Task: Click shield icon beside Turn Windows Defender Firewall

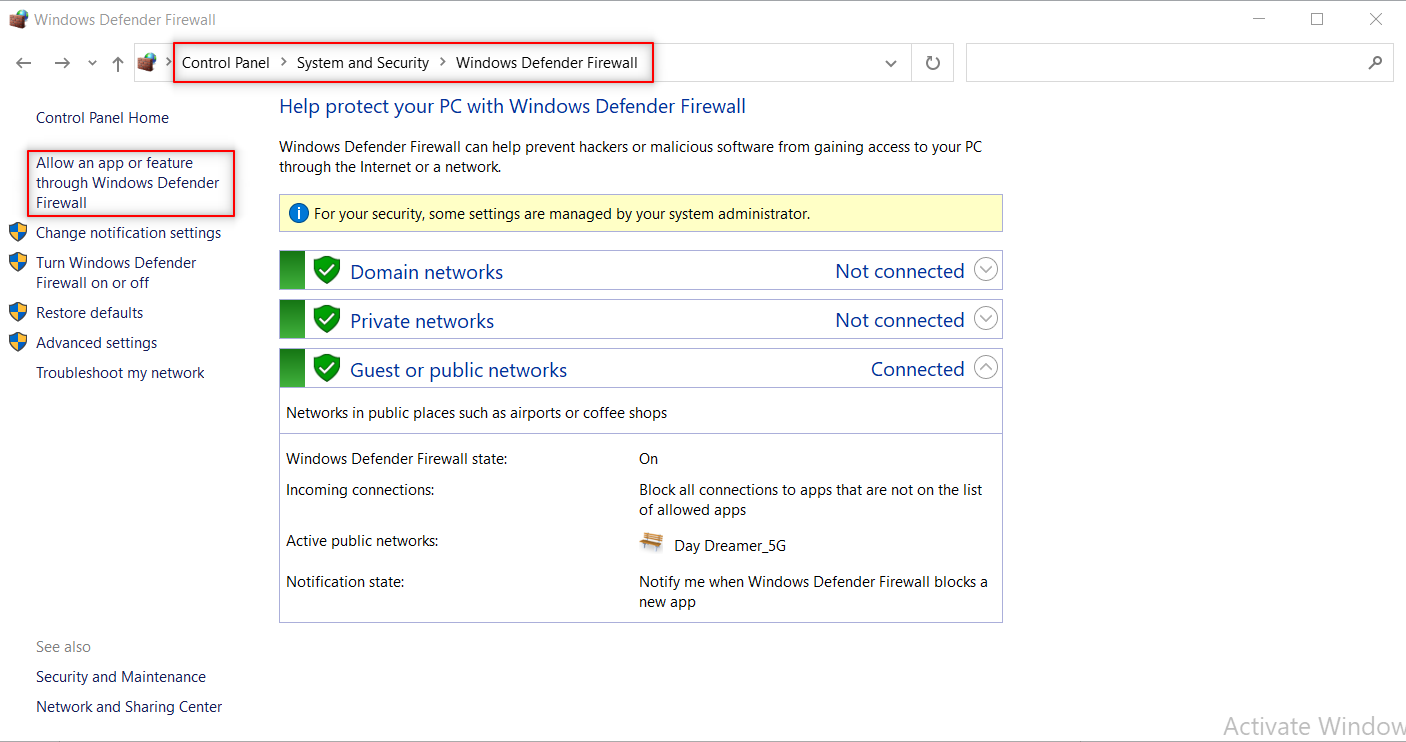Action: pyautogui.click(x=18, y=262)
